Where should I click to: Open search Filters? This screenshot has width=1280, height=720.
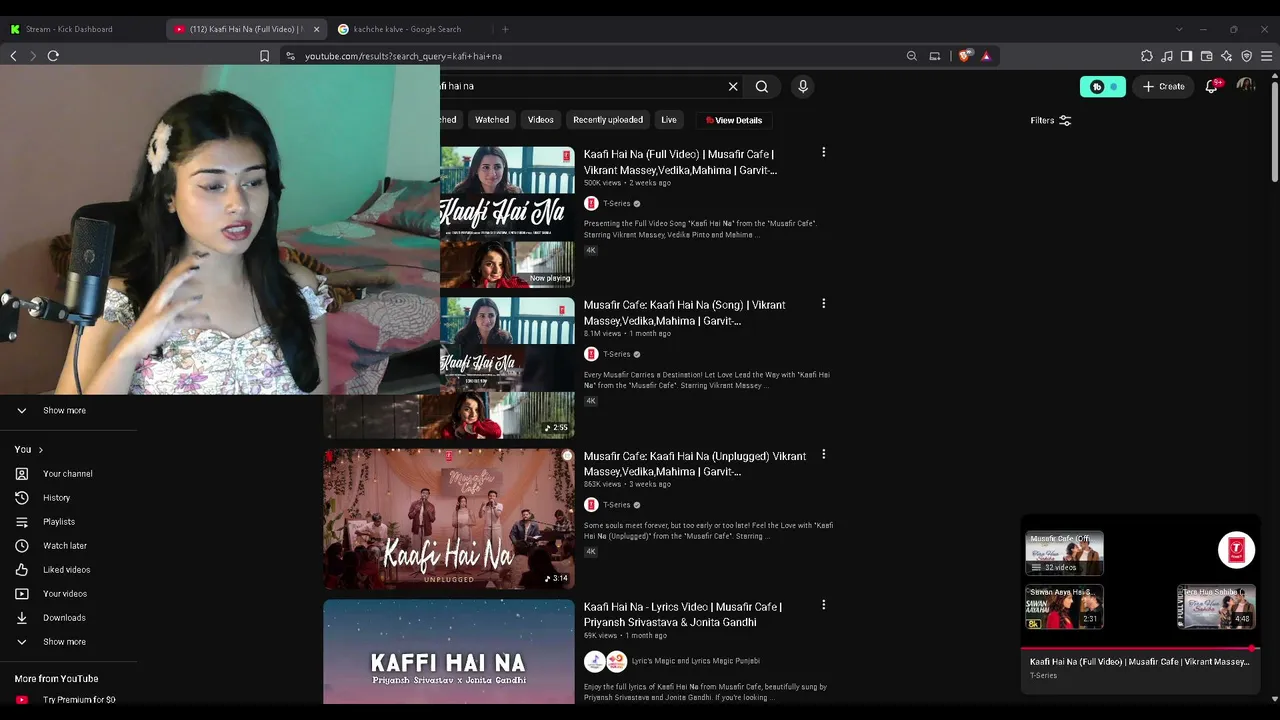point(1051,120)
